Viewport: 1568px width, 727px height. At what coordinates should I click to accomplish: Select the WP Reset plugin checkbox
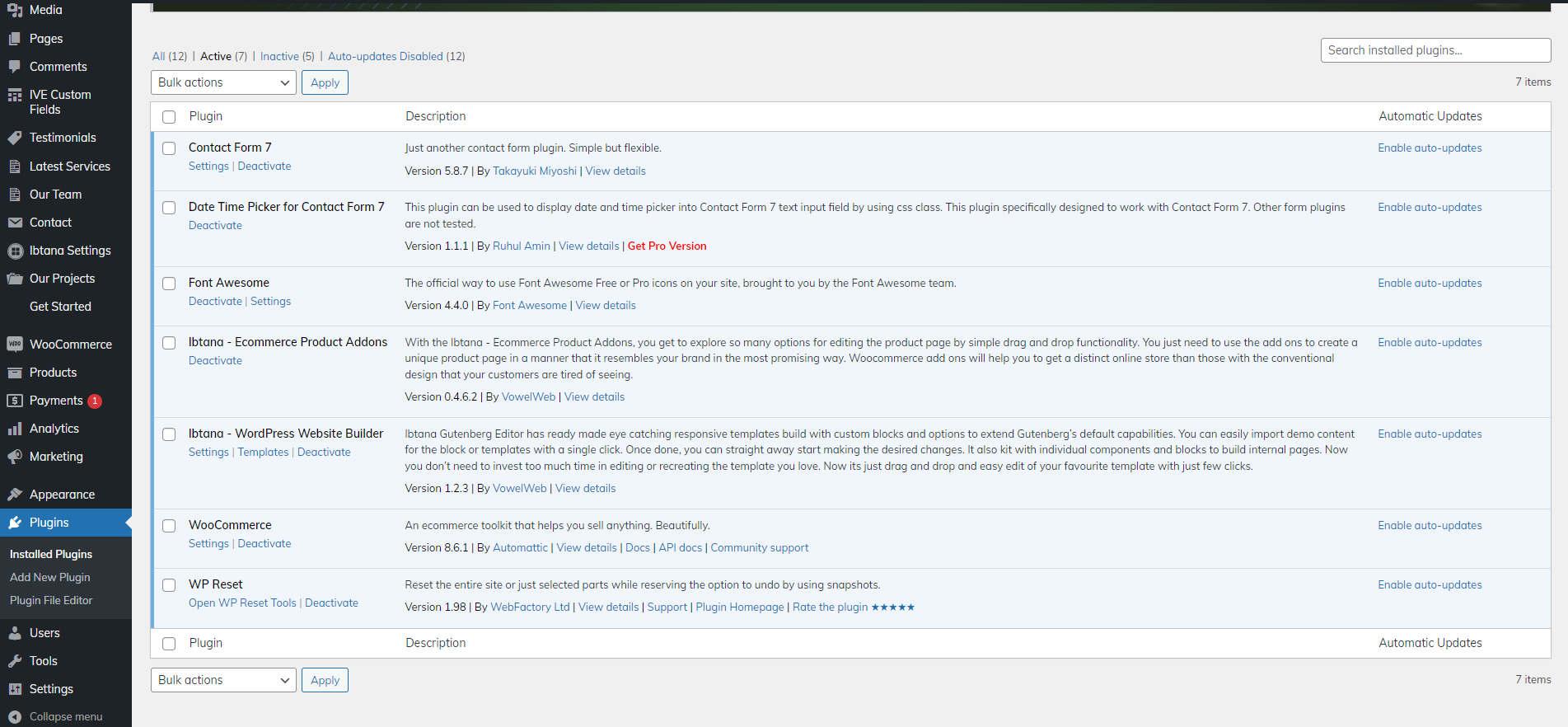(169, 585)
